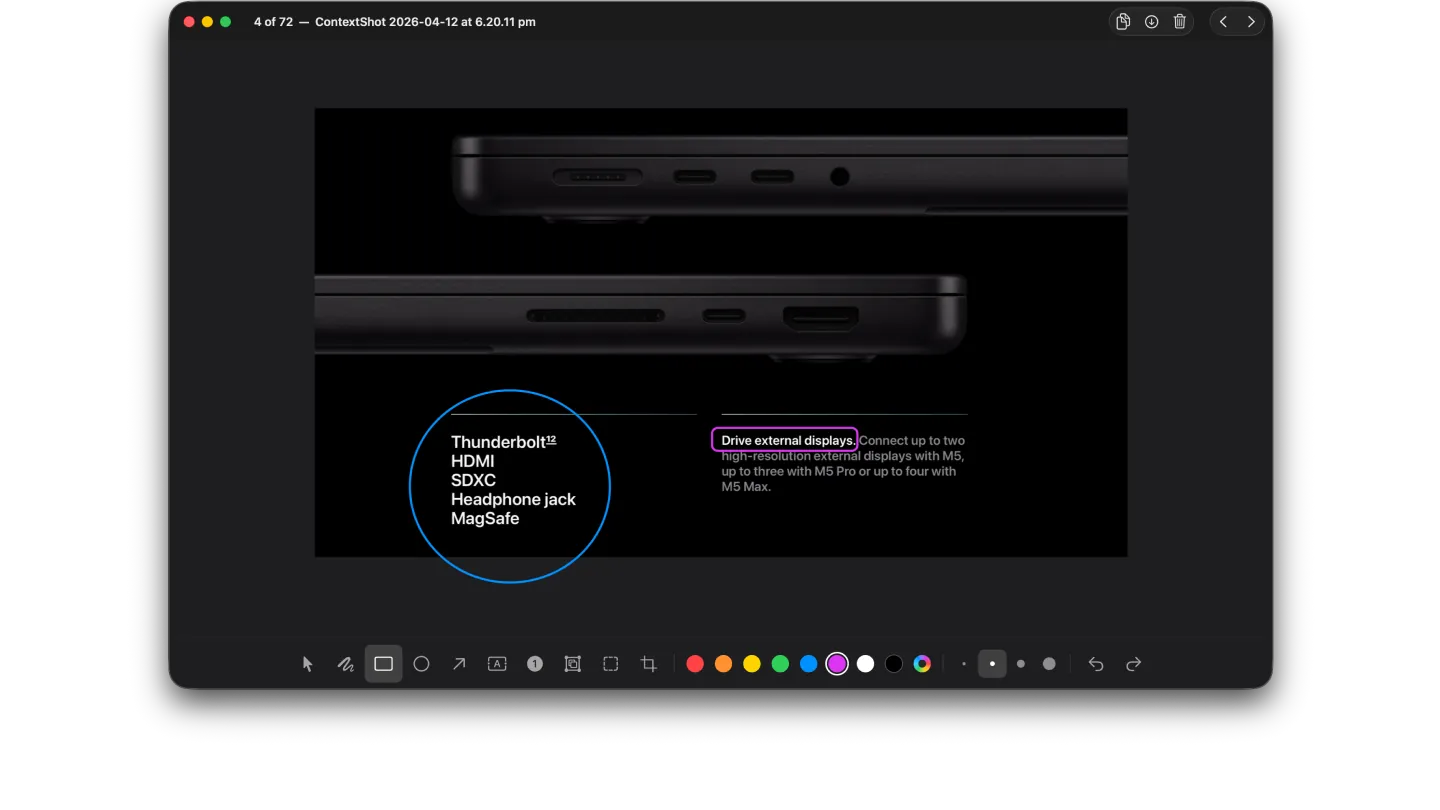Screen dimensions: 1440x810
Task: Set annotation color to black
Action: (894, 664)
